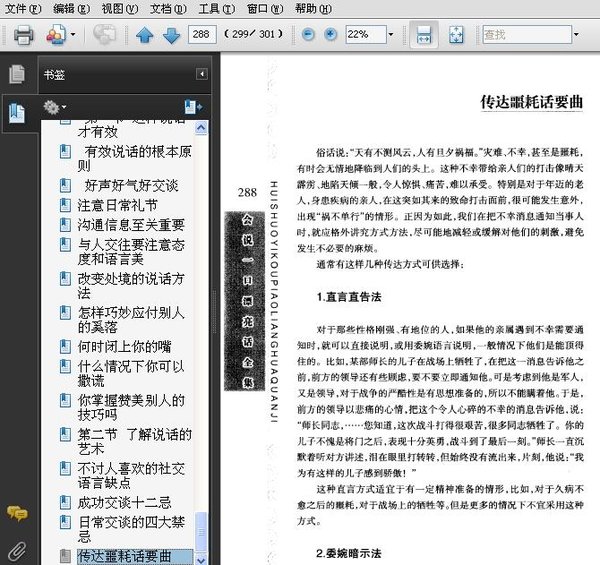Open the Pages thumbnail panel icon
The height and width of the screenshot is (565, 600).
click(17, 75)
